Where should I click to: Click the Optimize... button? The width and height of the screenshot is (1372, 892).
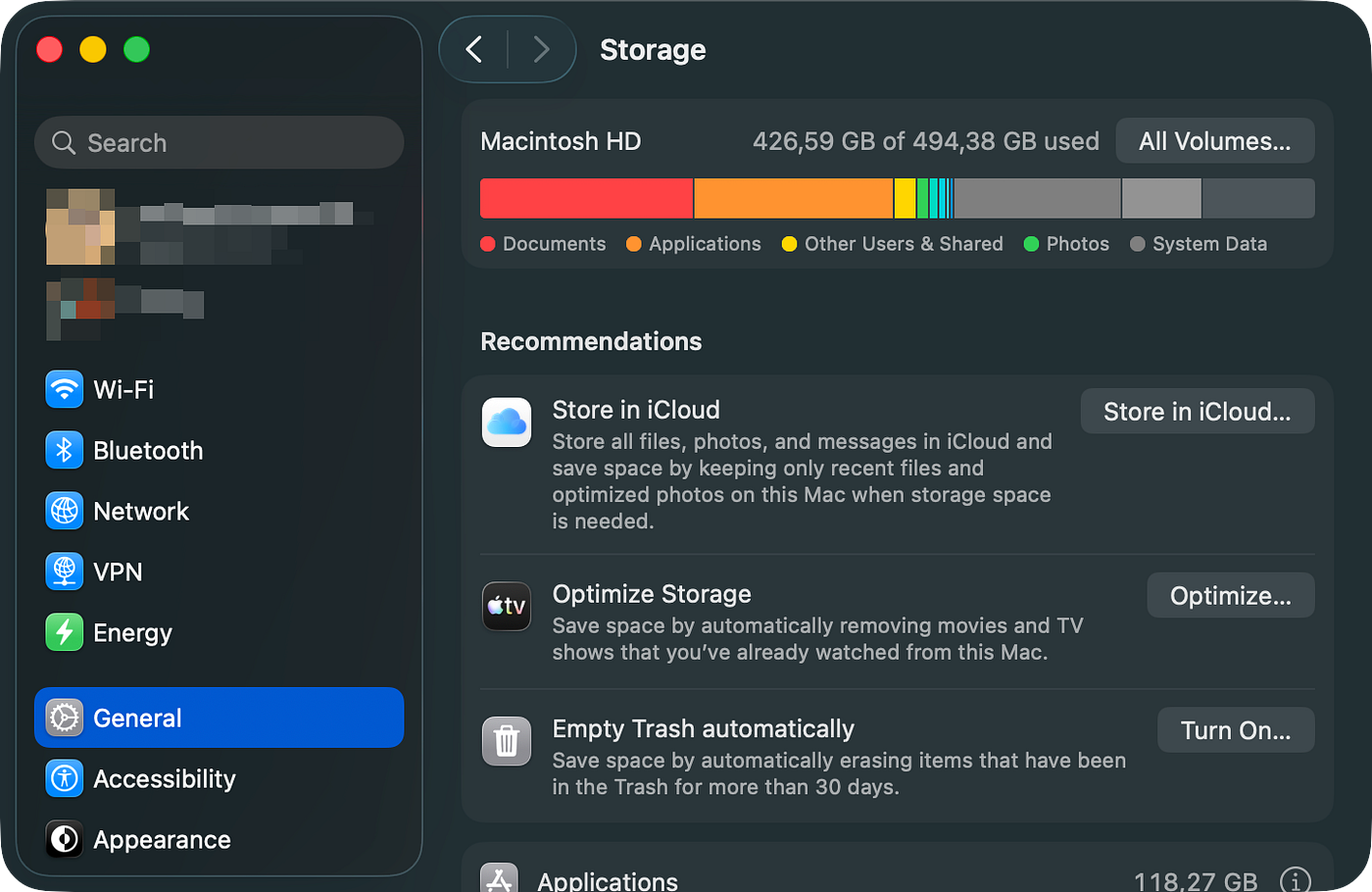[x=1231, y=595]
